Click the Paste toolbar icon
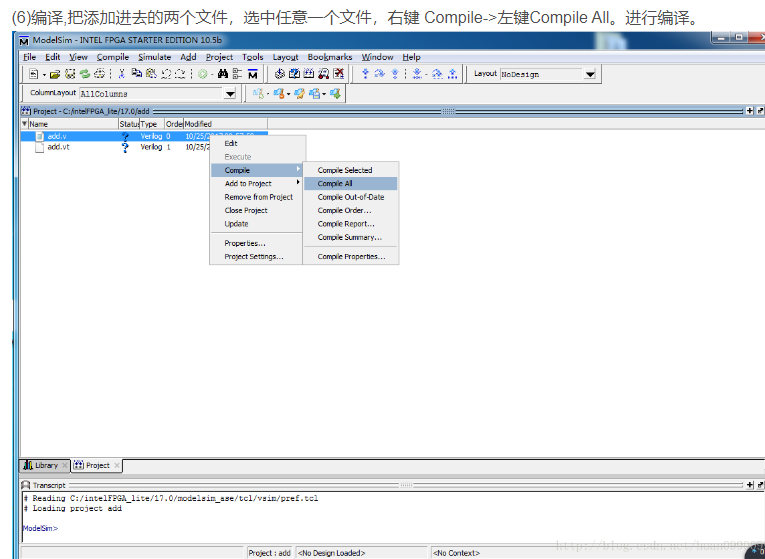Screen dimensions: 765x559 (151, 74)
